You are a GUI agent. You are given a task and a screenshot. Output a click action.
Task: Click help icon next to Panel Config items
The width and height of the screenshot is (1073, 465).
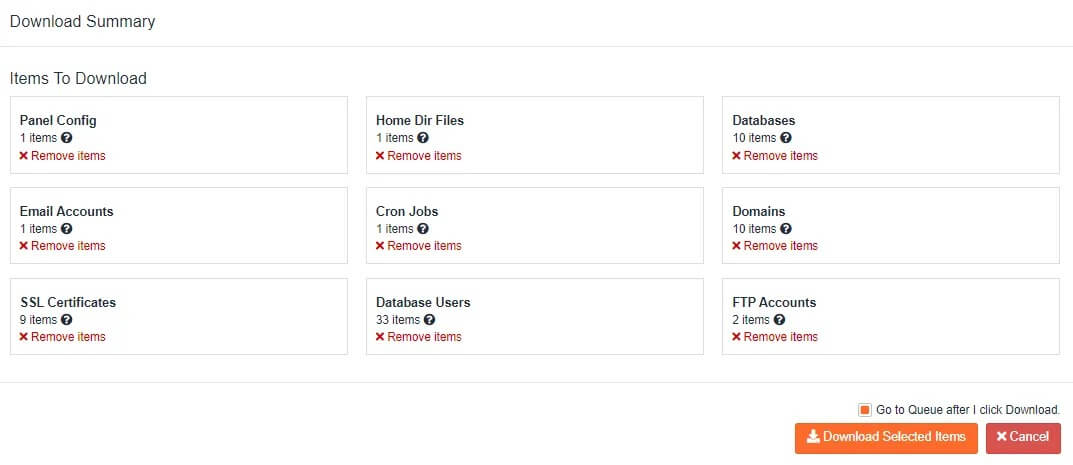pyautogui.click(x=67, y=138)
